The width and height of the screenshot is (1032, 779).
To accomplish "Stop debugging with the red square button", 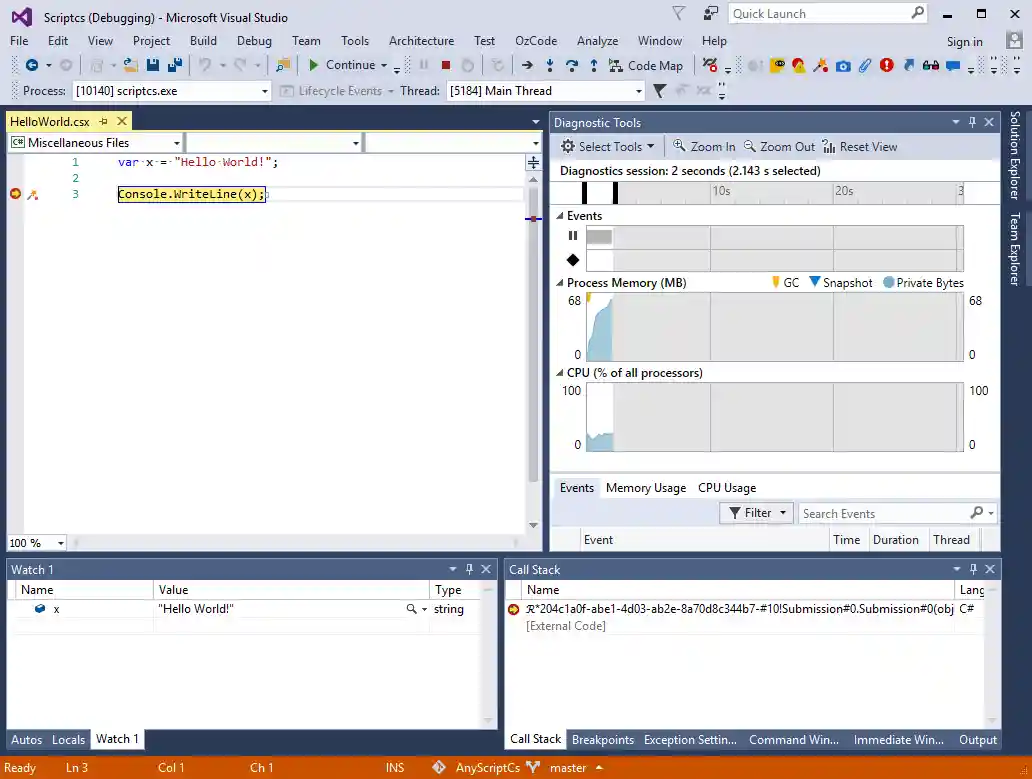I will click(x=446, y=65).
